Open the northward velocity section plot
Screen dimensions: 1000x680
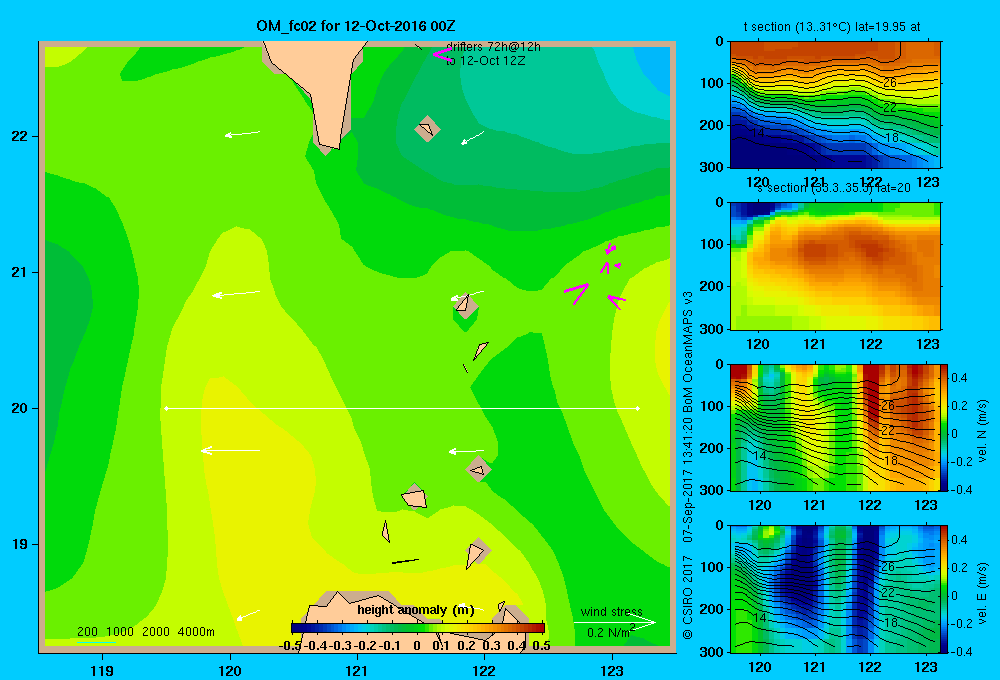coord(835,427)
